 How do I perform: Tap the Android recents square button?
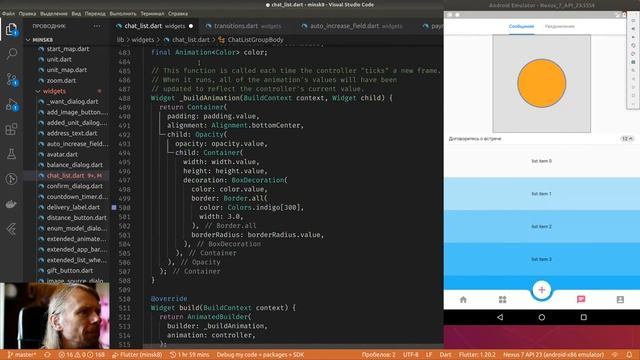click(x=584, y=317)
